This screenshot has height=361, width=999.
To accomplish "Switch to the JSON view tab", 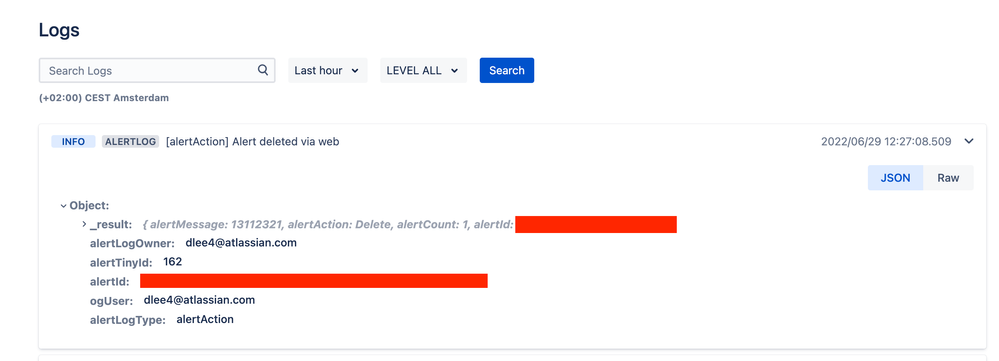I will 895,178.
